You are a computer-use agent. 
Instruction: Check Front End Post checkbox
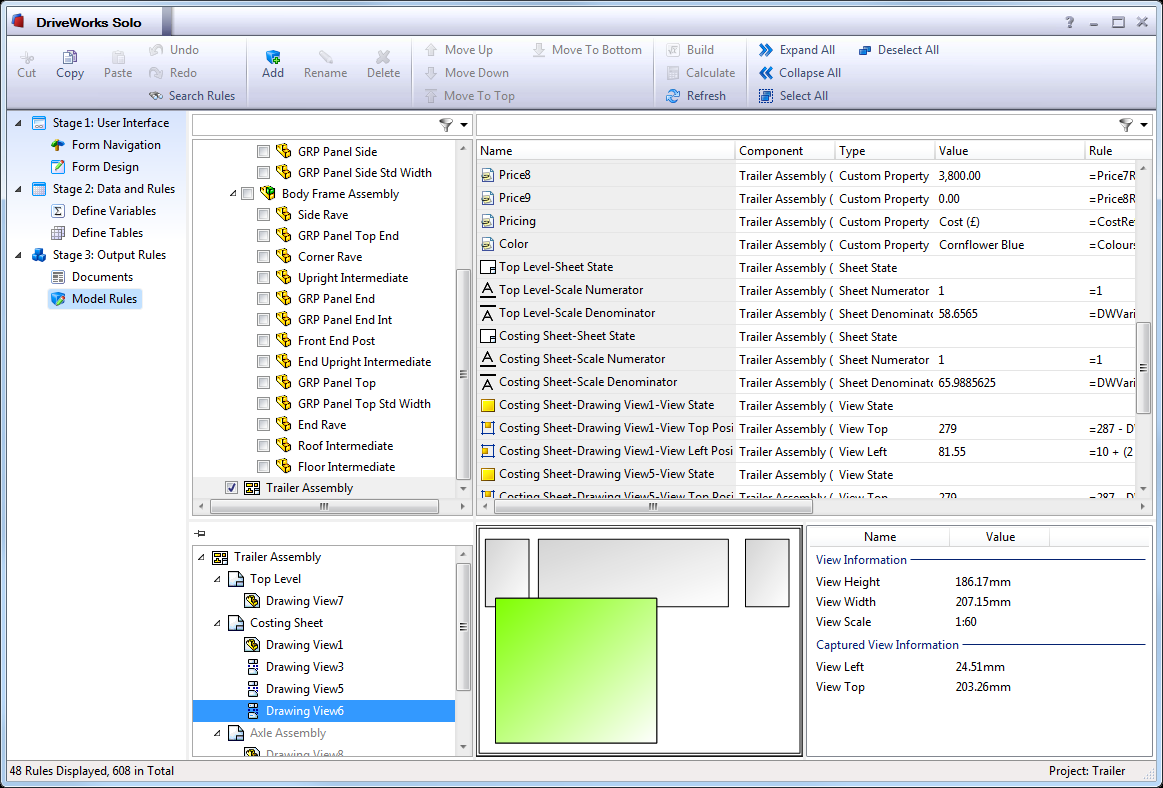[263, 341]
